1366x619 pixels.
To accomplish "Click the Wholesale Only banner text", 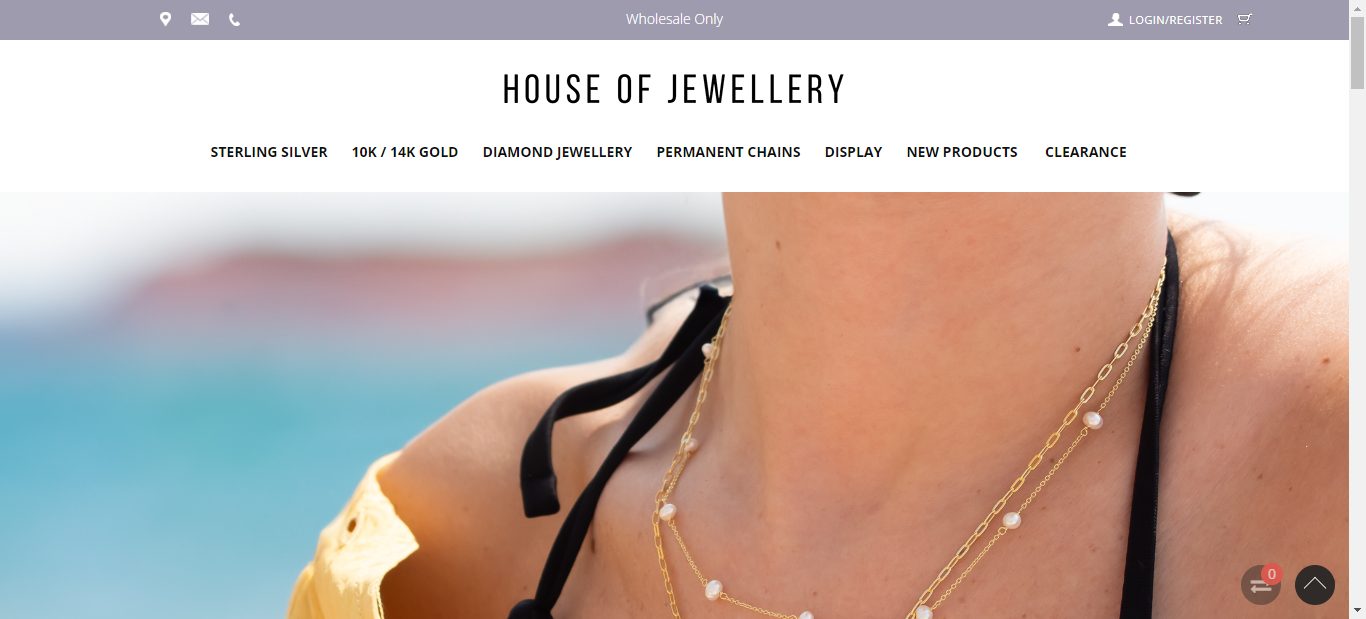I will click(674, 19).
